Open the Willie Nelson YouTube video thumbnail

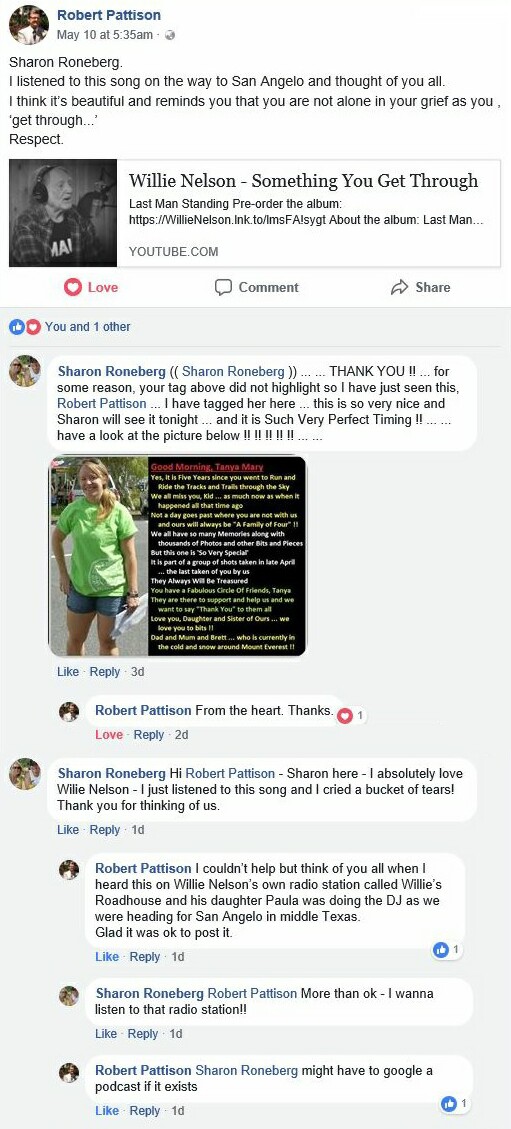63,213
